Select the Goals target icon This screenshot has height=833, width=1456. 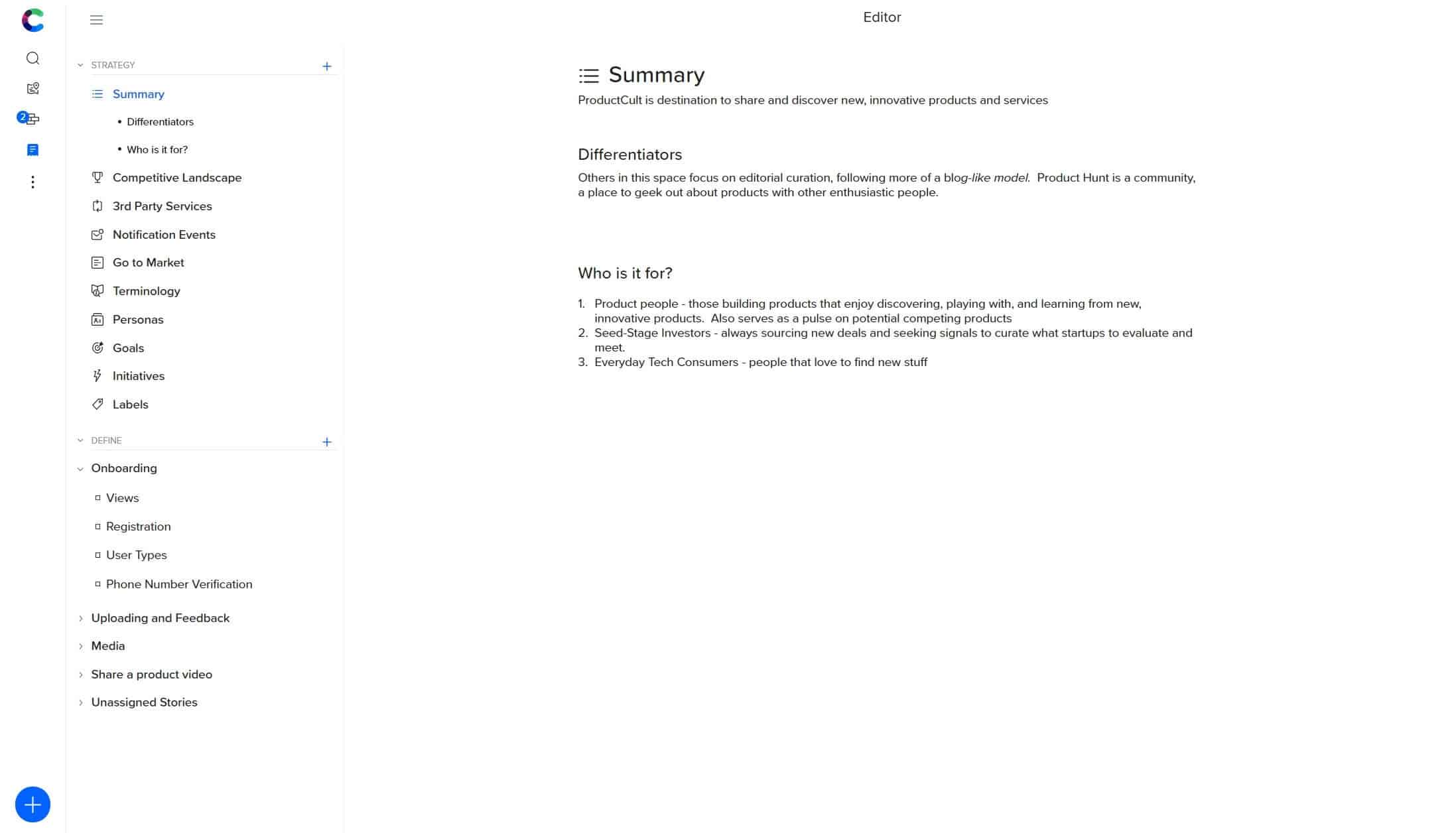[x=97, y=347]
